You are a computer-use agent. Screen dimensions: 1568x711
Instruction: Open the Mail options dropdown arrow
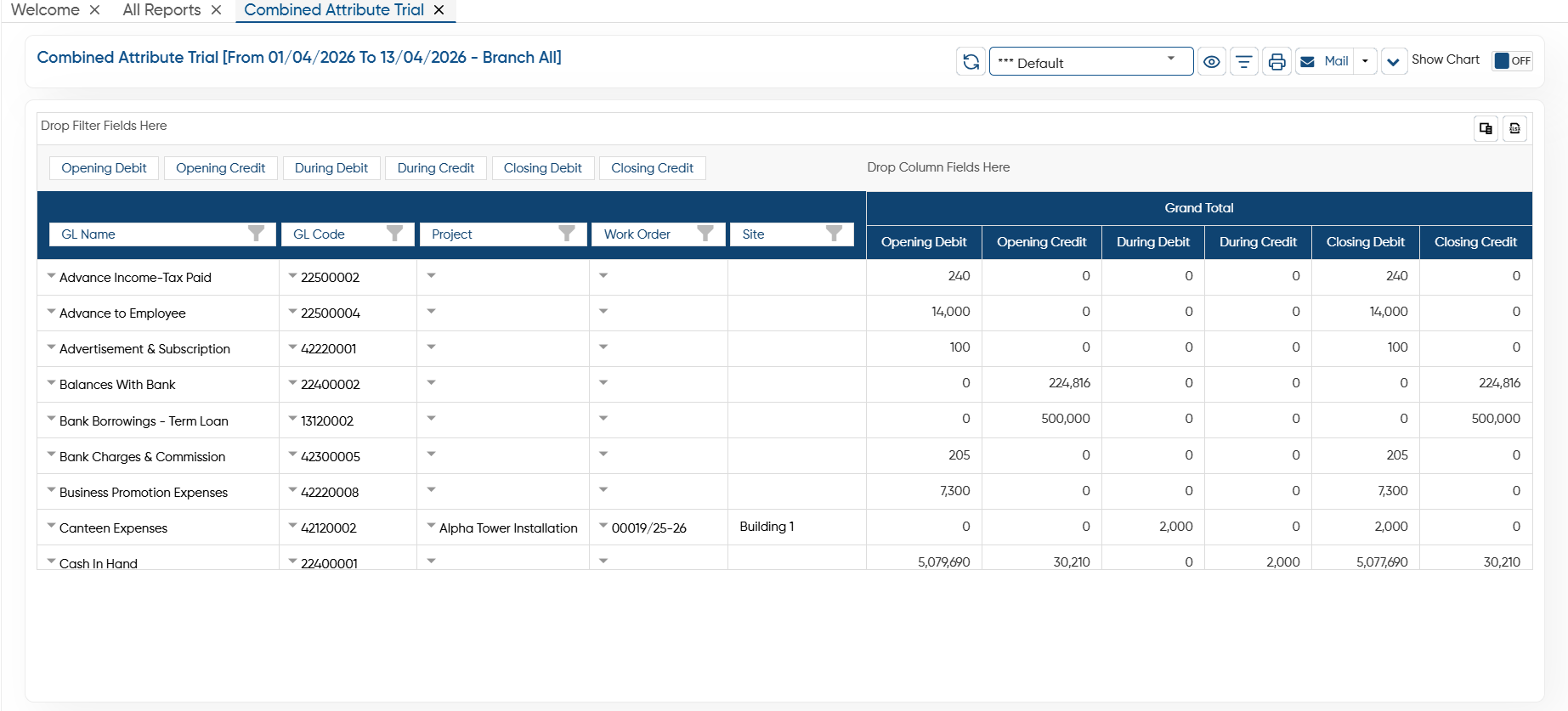point(1365,61)
